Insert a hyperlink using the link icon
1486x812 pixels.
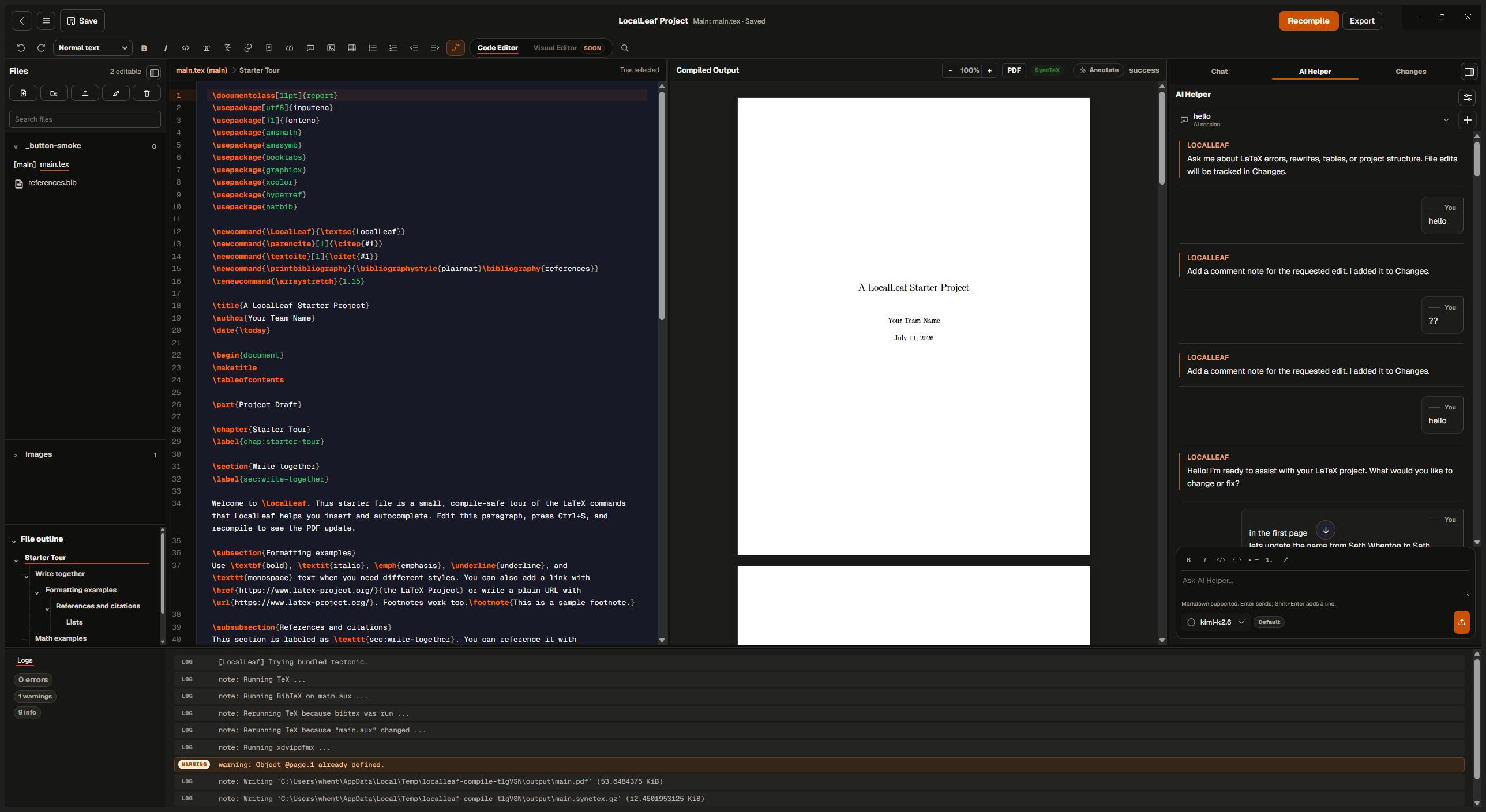(x=248, y=48)
